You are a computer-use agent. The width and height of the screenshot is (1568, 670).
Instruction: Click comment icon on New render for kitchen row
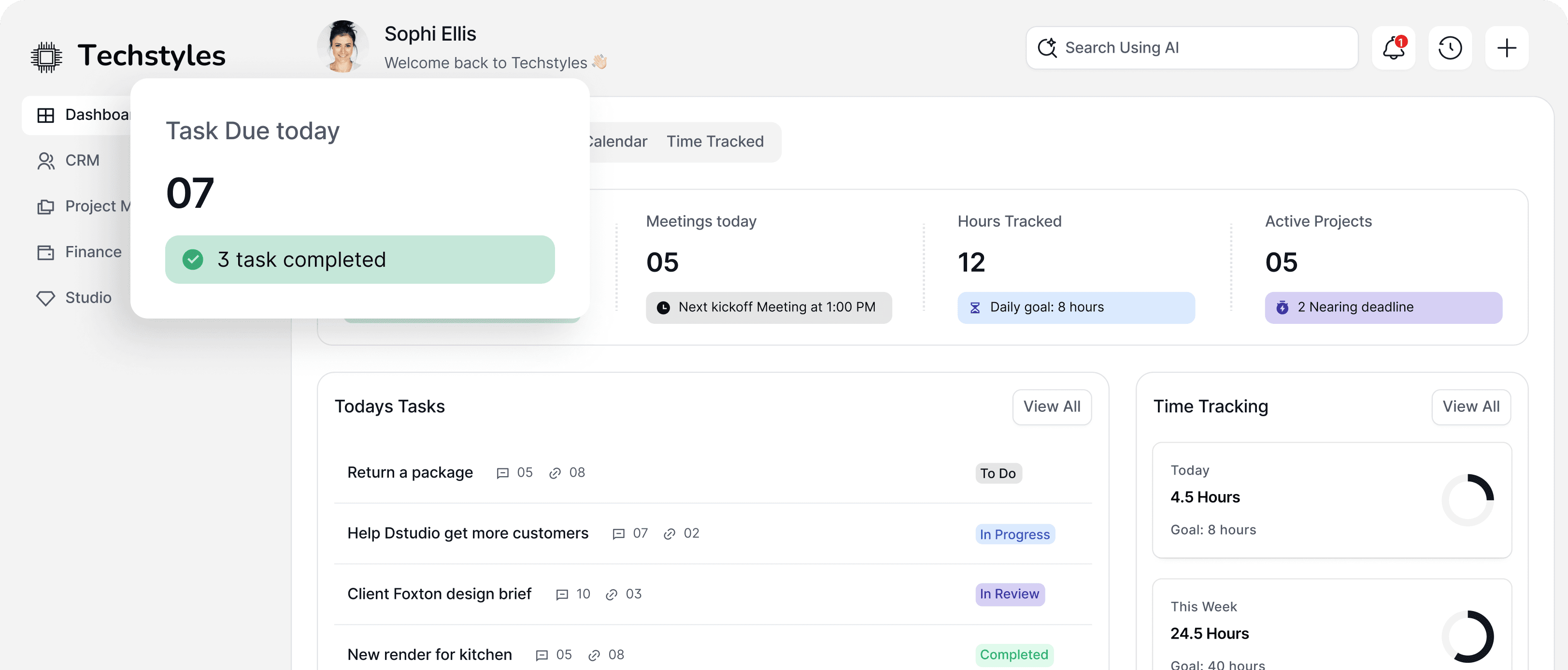coord(541,655)
